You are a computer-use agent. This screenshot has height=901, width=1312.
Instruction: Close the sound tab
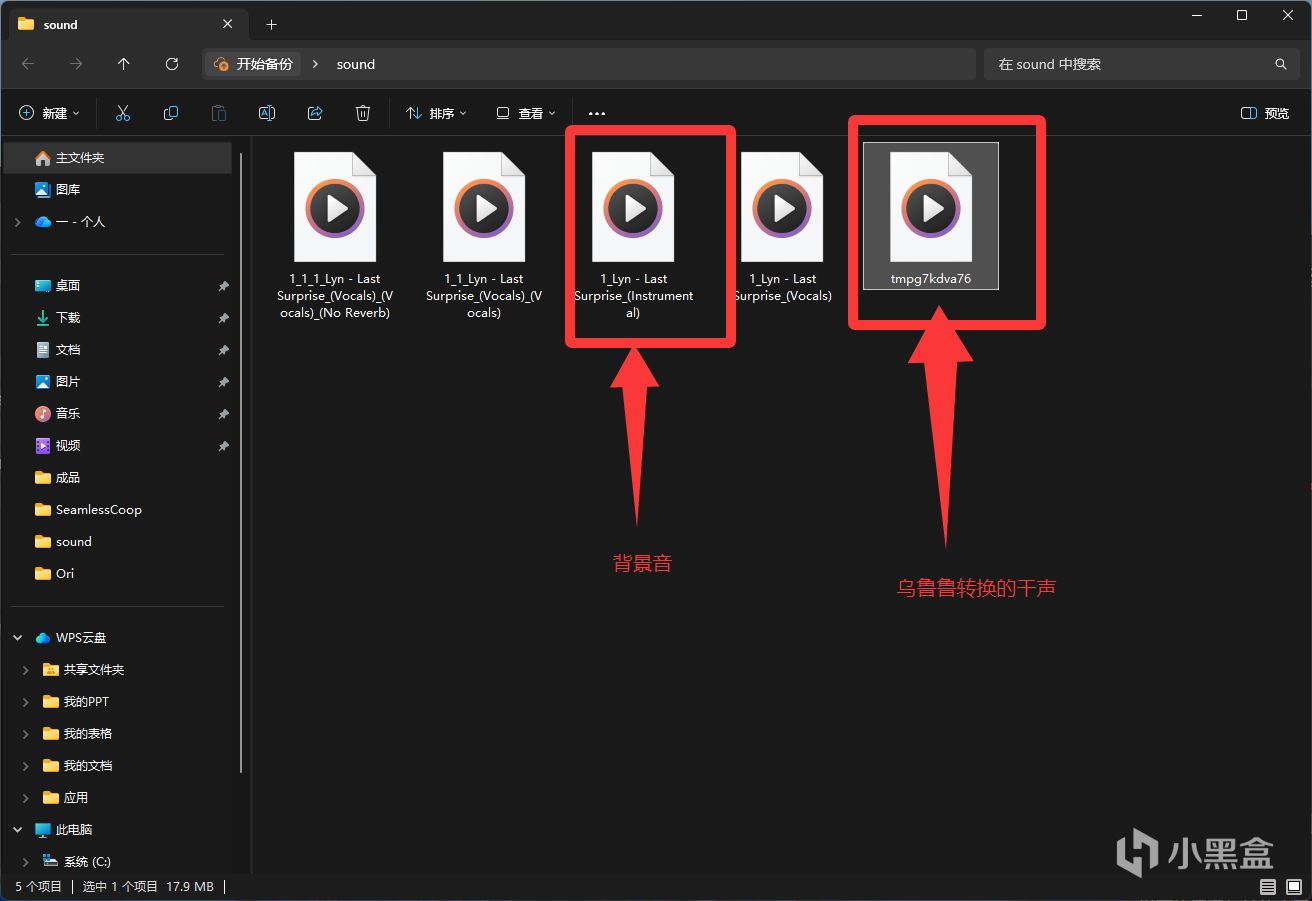click(x=228, y=24)
